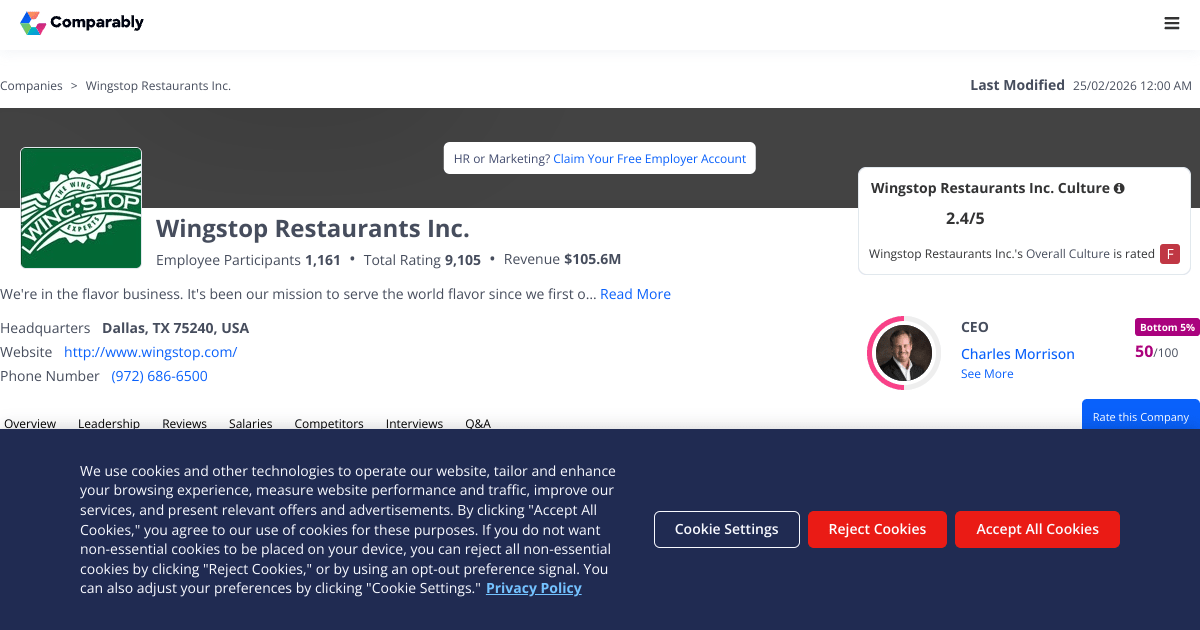This screenshot has width=1200, height=630.
Task: Go to Companies breadcrumb
Action: pos(31,86)
